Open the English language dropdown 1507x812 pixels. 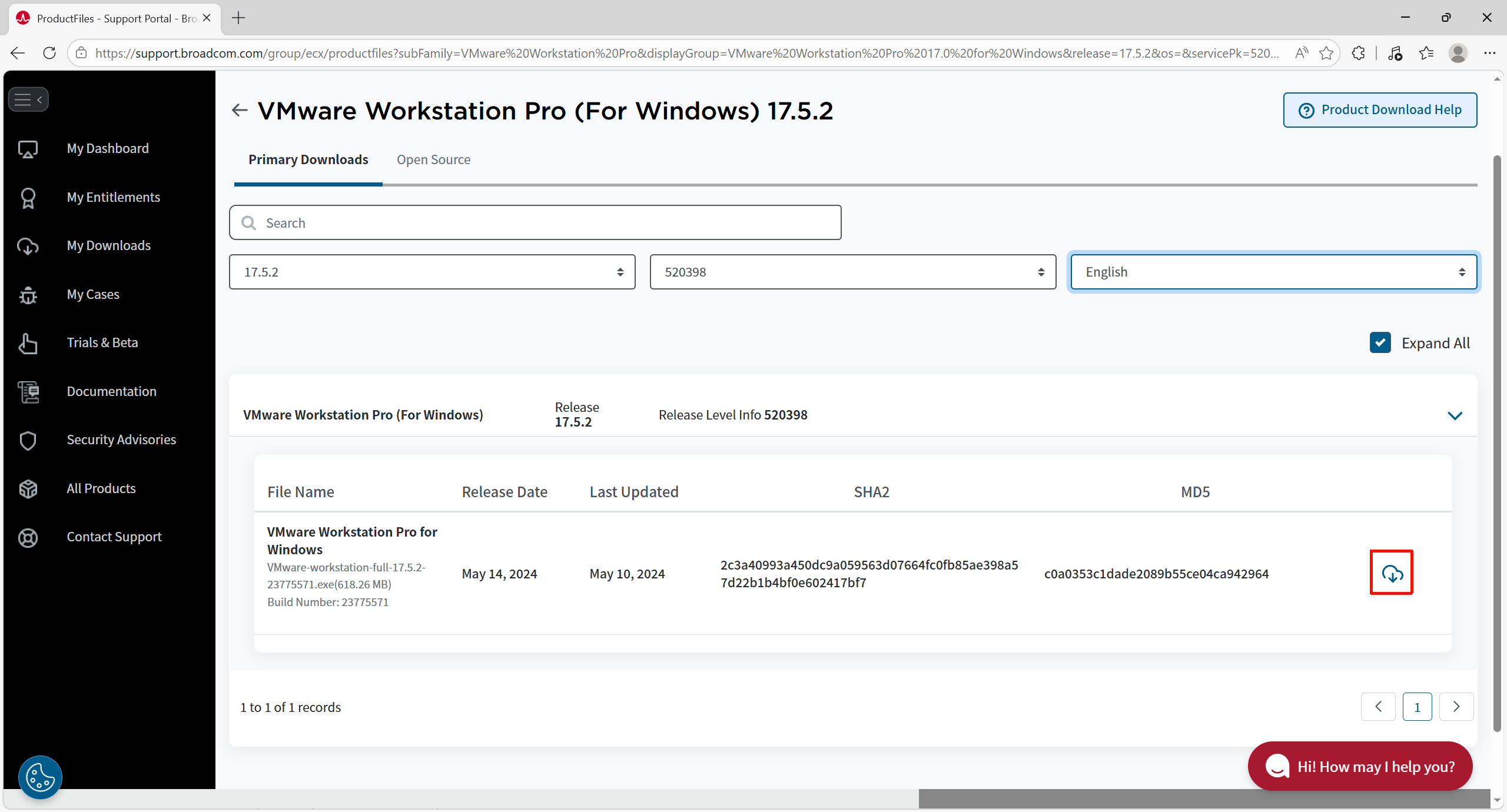click(x=1273, y=272)
